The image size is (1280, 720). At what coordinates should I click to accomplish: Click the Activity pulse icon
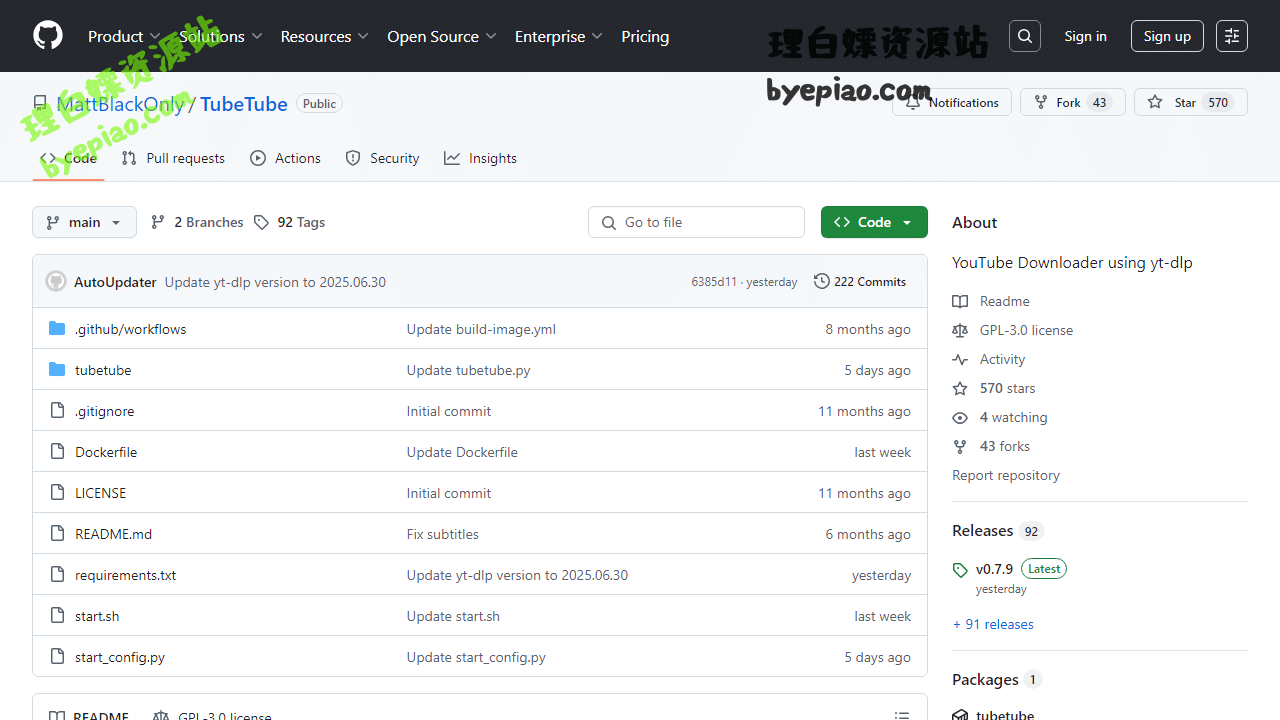coord(960,359)
